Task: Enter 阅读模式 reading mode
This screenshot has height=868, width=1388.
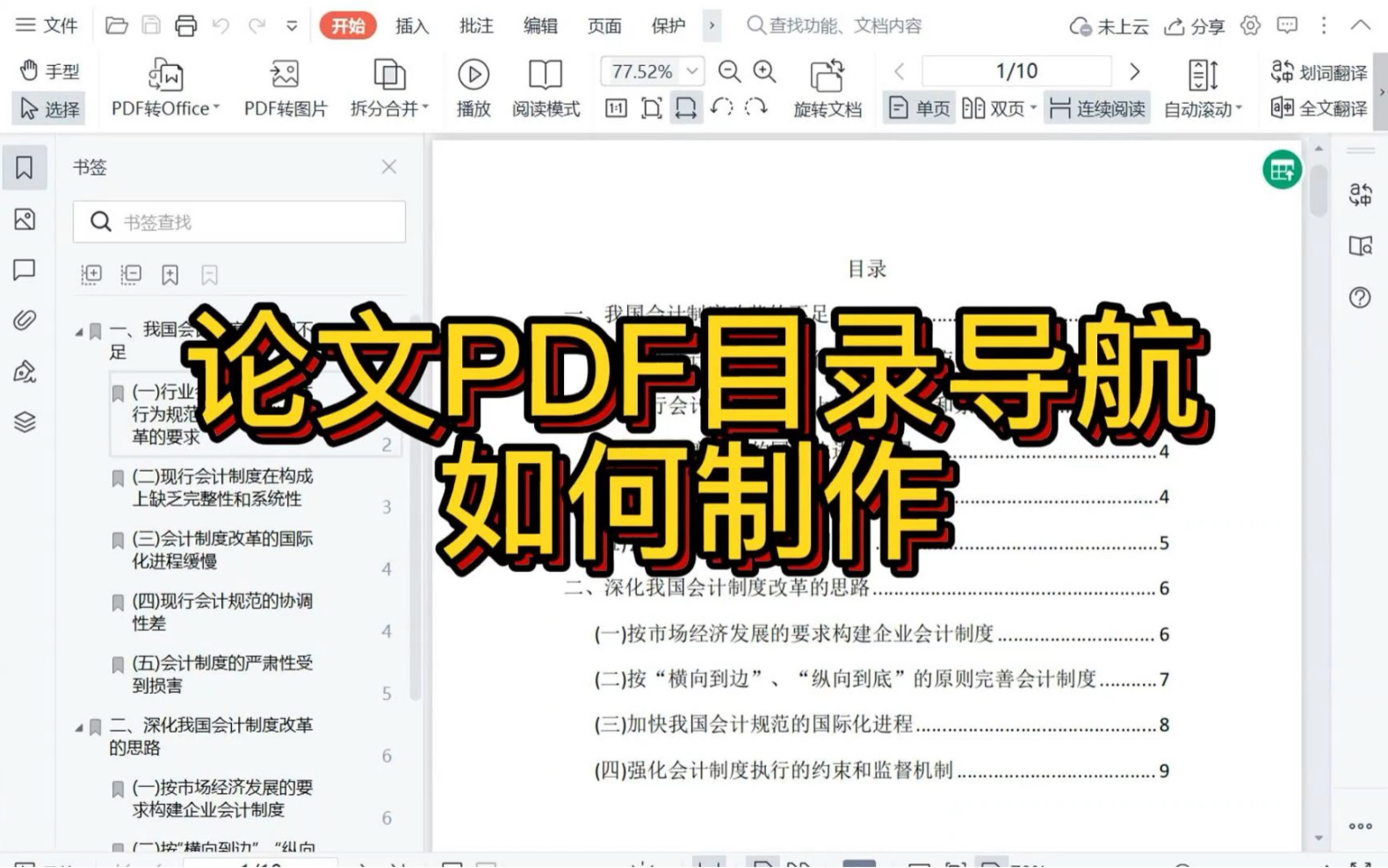Action: pos(546,88)
